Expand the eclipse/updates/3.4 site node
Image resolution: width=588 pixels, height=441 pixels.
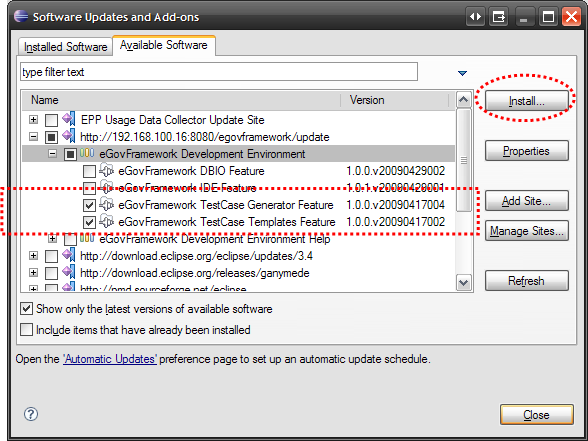point(33,255)
